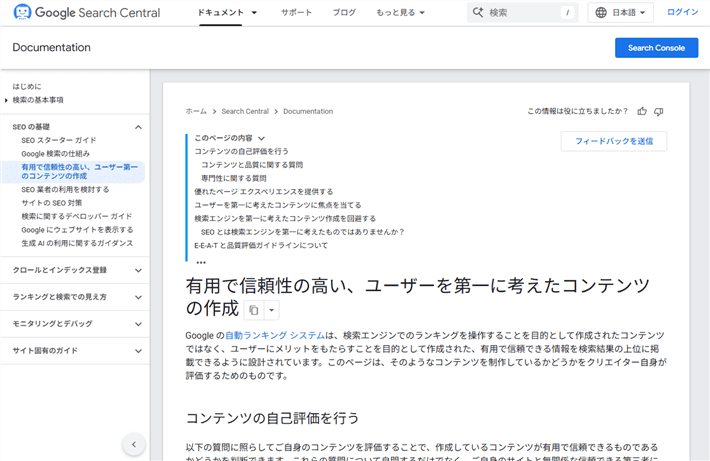Viewport: 710px width, 461px height.
Task: Collapse the このページの内容 table of contents
Action: point(261,138)
